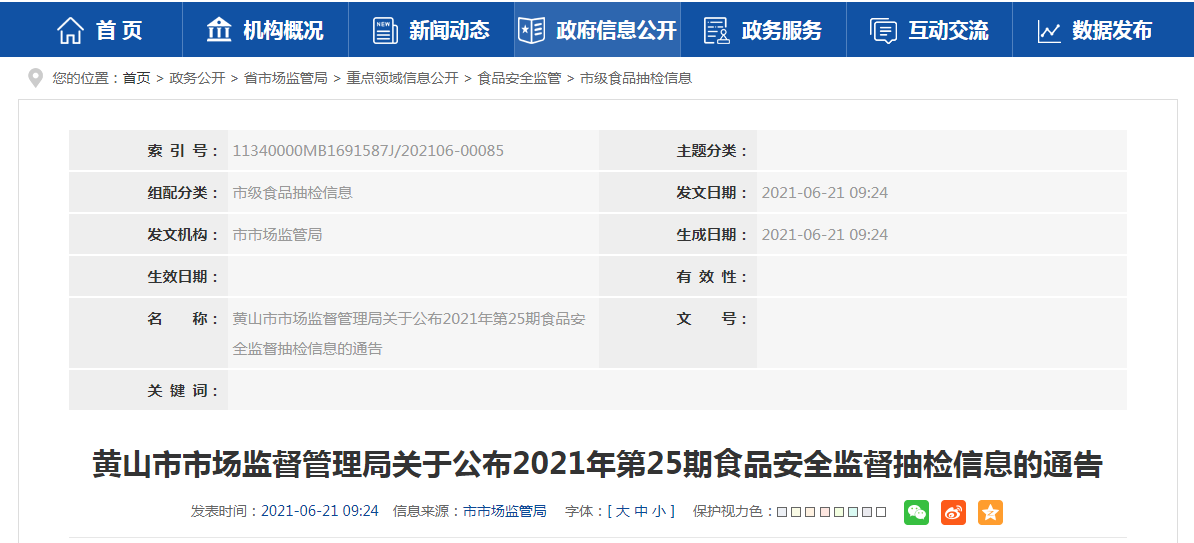Click the 生成日期 value 2021-06-21 09:24
The height and width of the screenshot is (543, 1194).
(x=825, y=235)
